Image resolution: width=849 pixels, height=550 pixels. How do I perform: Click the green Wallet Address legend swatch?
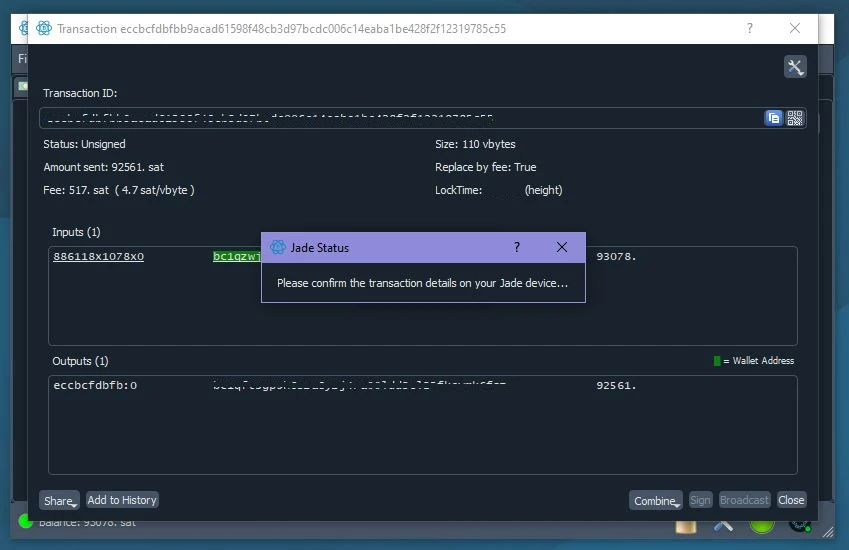point(717,361)
